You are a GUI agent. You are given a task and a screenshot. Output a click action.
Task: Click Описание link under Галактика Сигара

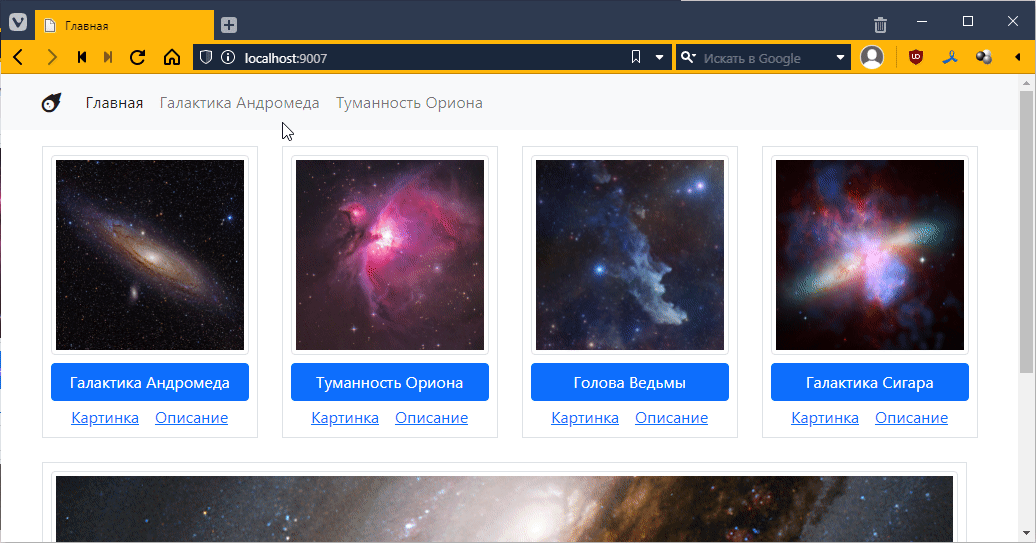(x=911, y=418)
